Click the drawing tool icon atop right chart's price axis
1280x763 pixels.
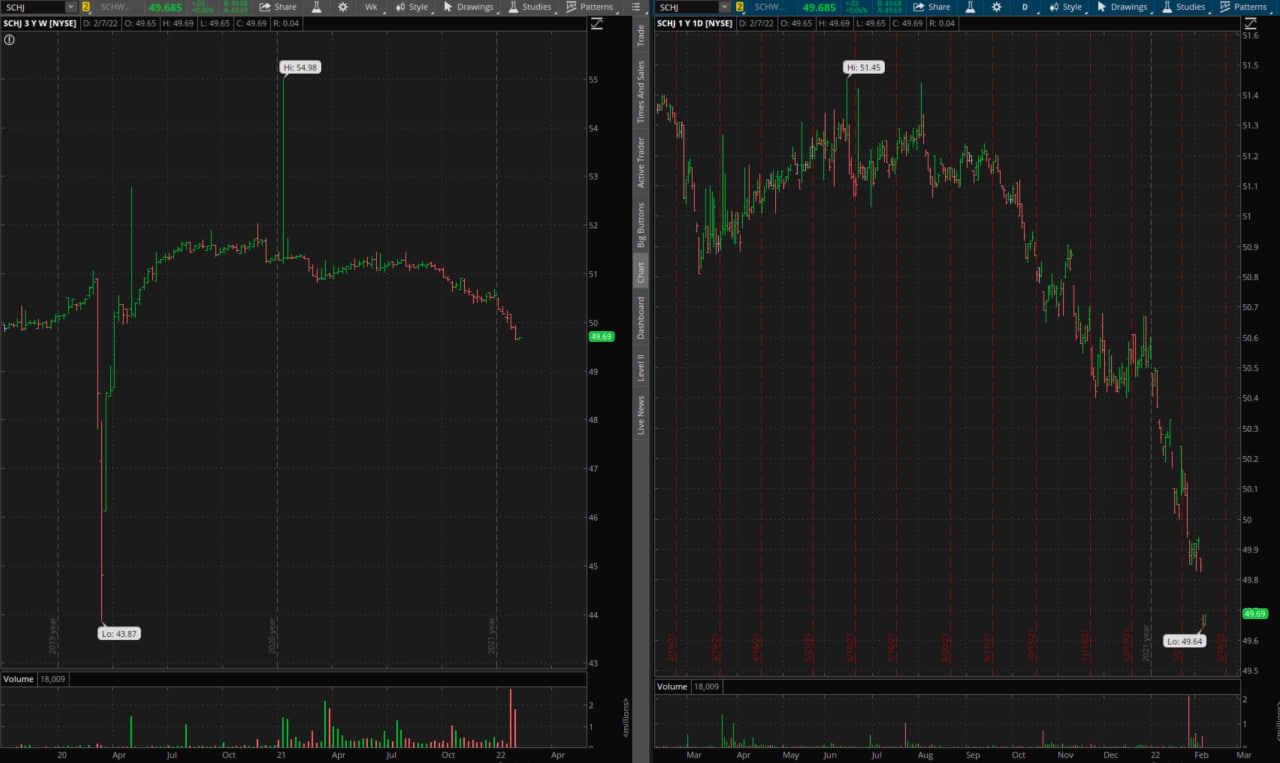pyautogui.click(x=1250, y=23)
